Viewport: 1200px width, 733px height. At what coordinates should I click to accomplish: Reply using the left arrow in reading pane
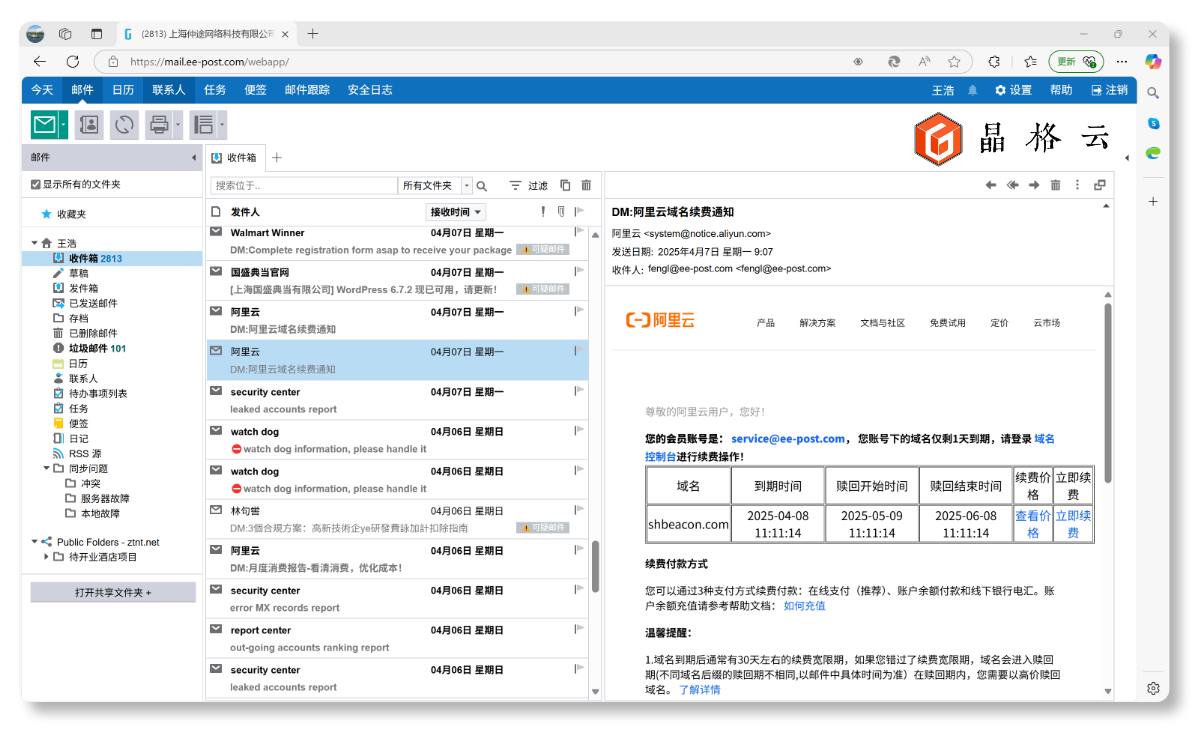tap(991, 185)
